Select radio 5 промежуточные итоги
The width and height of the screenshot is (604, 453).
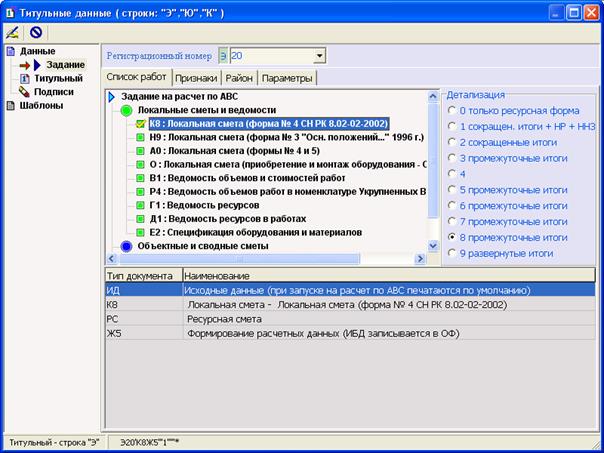(451, 190)
